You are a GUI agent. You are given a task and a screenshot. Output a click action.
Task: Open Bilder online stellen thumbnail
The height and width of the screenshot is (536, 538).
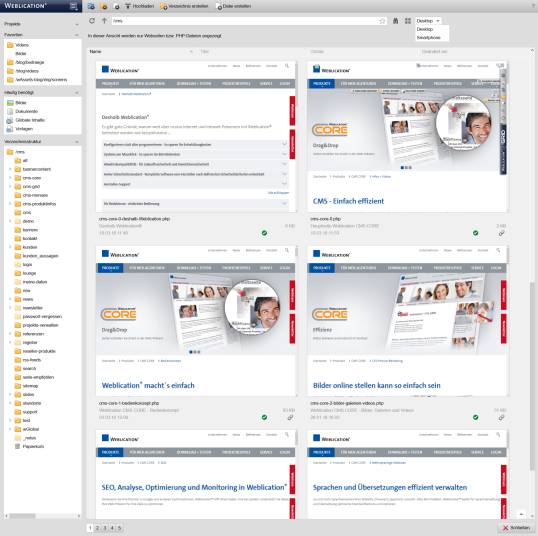pyautogui.click(x=407, y=321)
